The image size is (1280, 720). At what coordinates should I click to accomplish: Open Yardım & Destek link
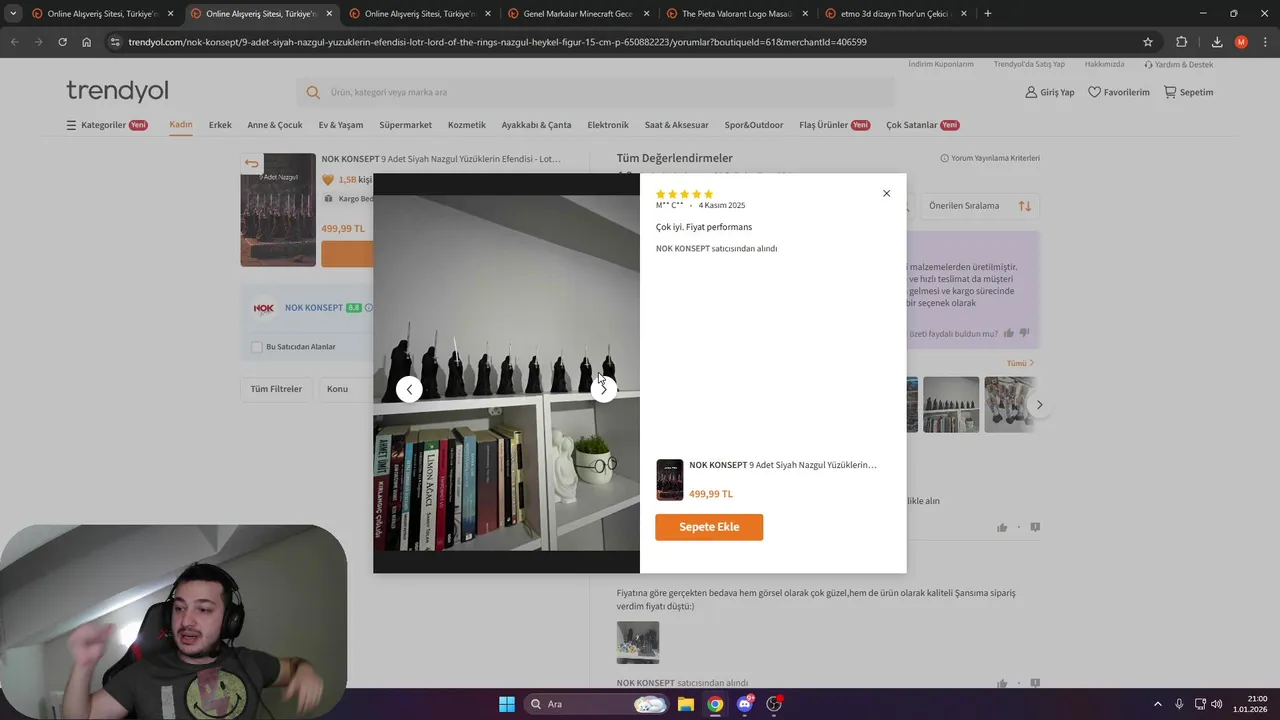tap(1179, 64)
